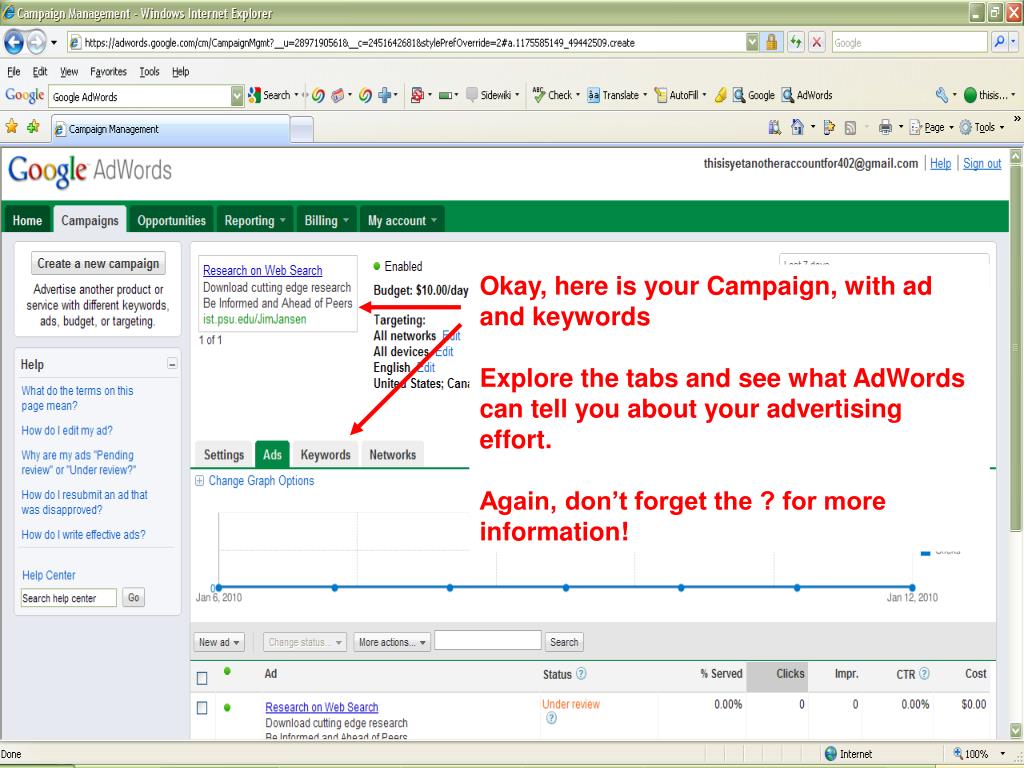Click the browser Forward arrow button
Screen dimensions: 1024x768
[36, 42]
